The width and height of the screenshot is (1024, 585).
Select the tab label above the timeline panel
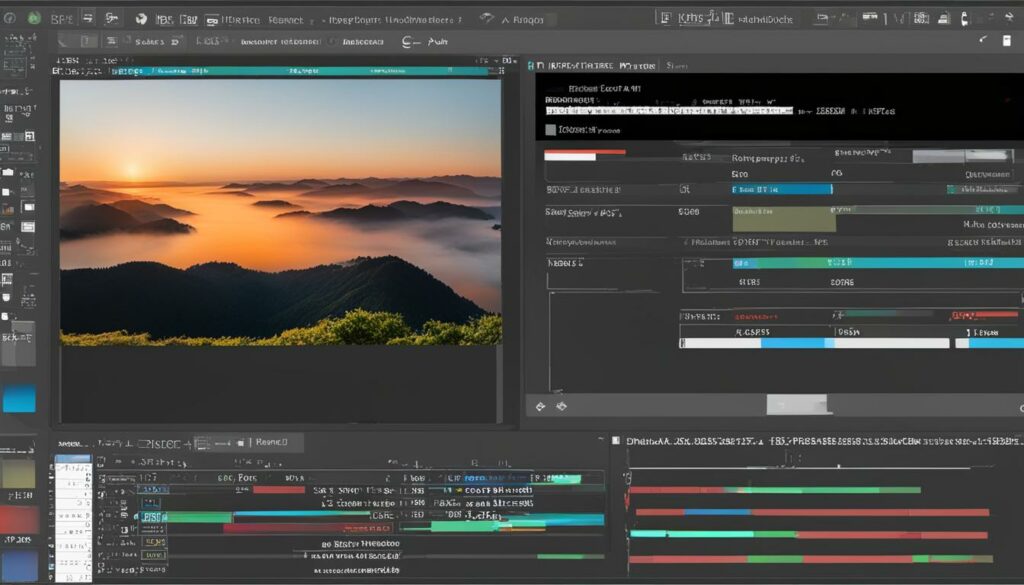pyautogui.click(x=271, y=441)
